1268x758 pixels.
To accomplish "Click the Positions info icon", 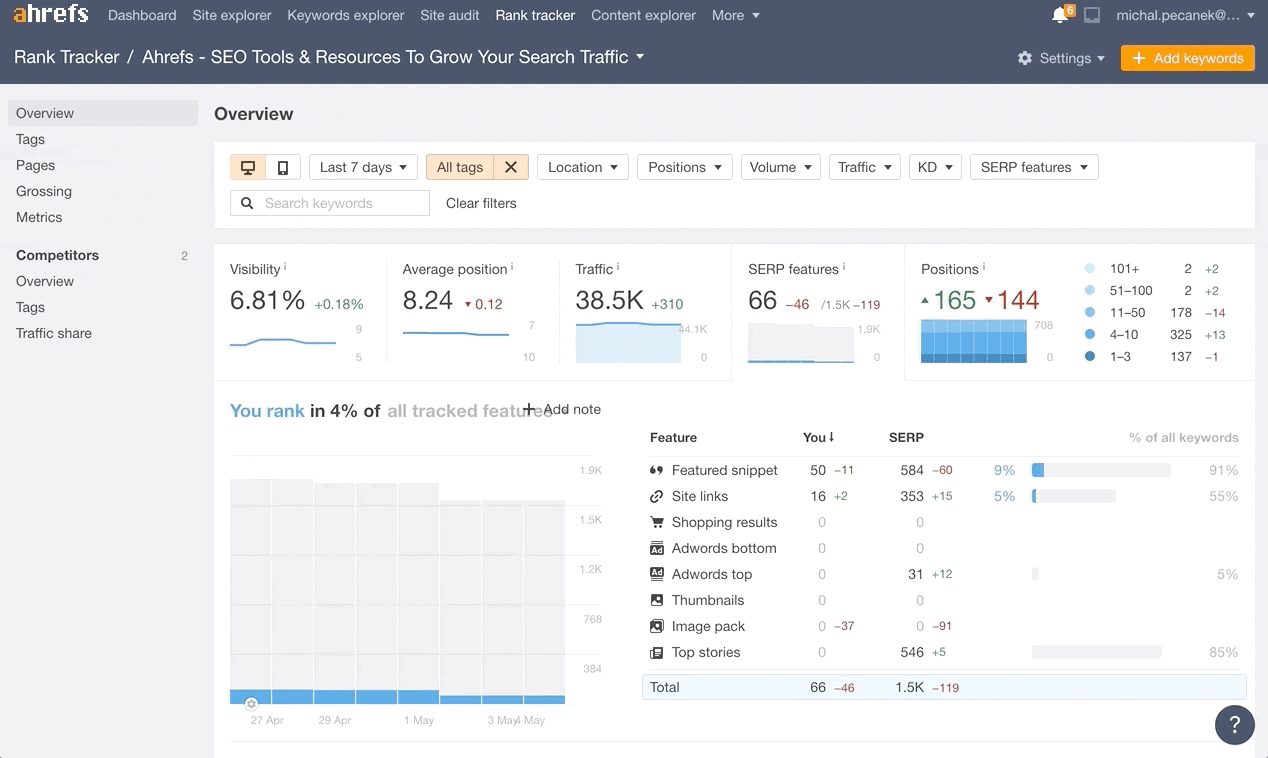I will 984,267.
